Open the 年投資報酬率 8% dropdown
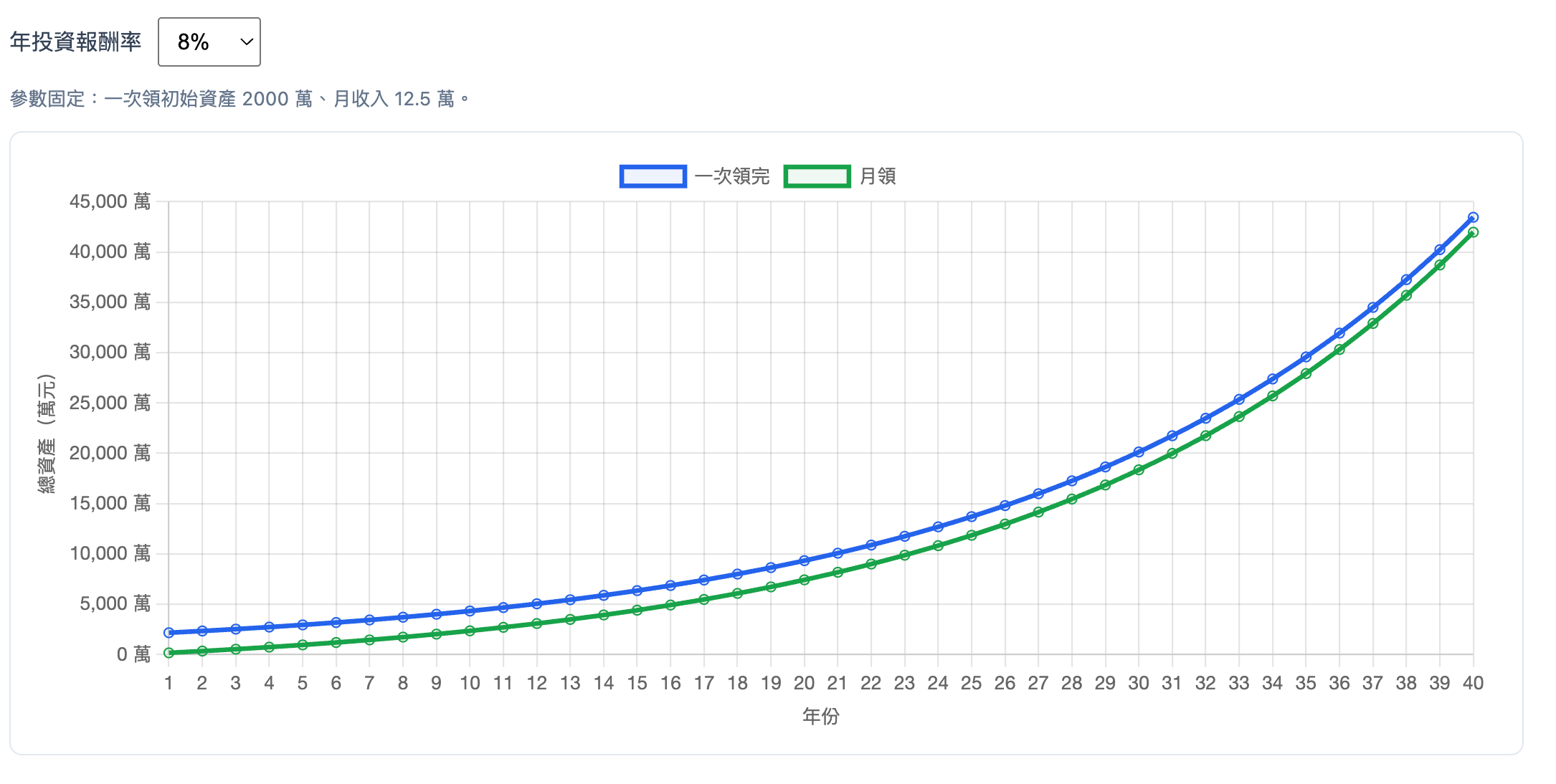The image size is (1556, 784). [x=208, y=42]
